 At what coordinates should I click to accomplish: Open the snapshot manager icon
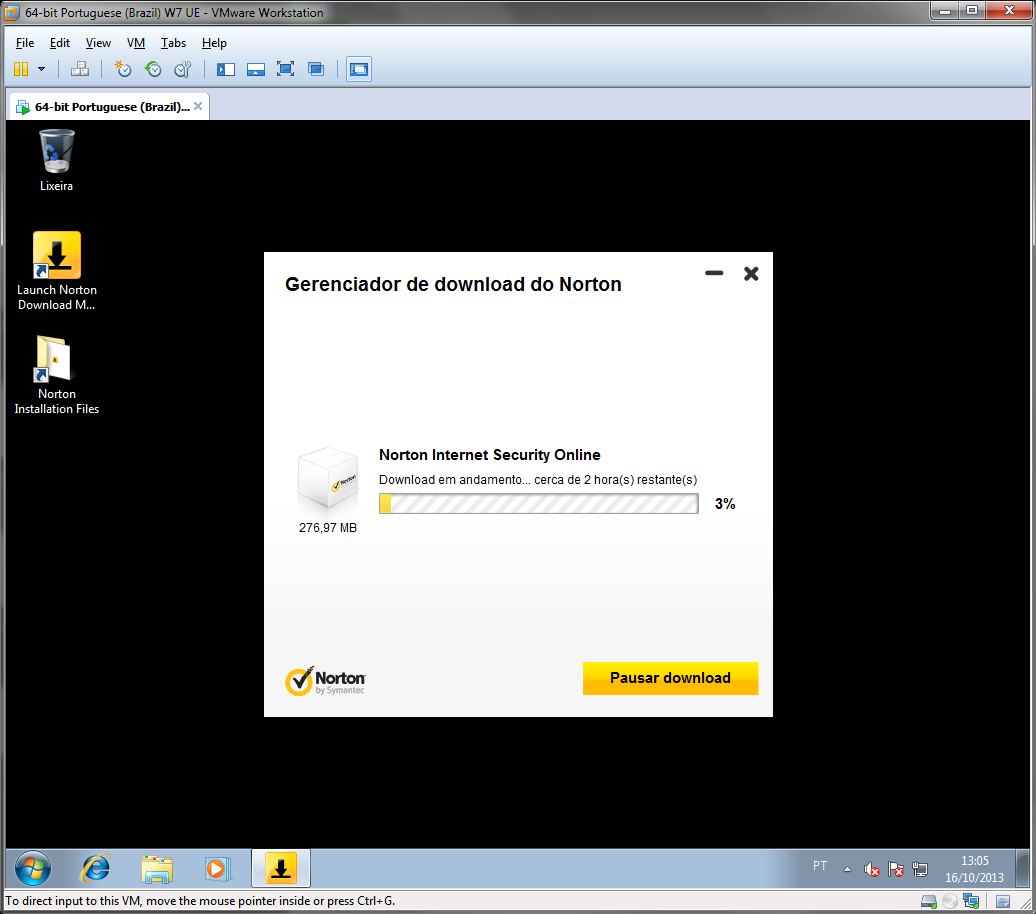click(182, 69)
